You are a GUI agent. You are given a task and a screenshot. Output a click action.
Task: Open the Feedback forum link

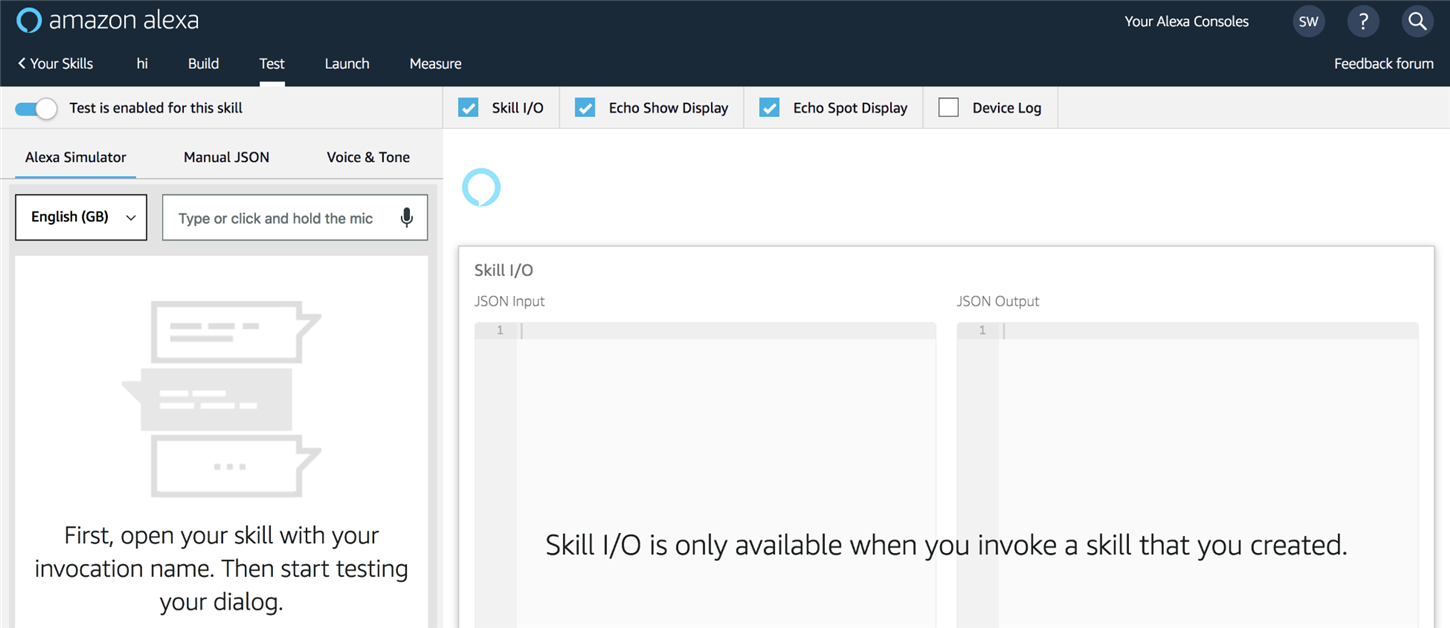(x=1383, y=63)
